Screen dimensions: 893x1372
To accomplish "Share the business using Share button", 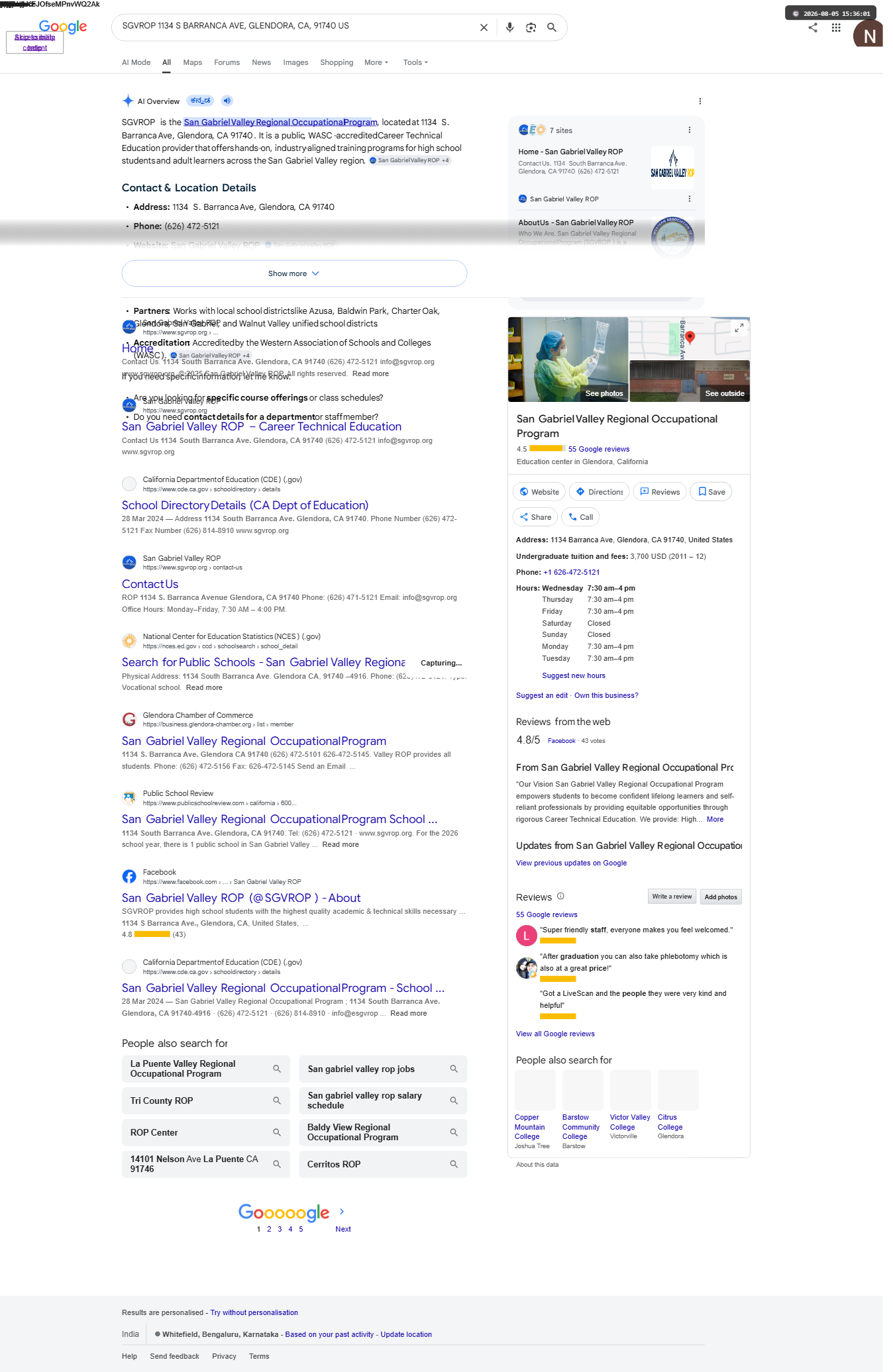I will 535,517.
